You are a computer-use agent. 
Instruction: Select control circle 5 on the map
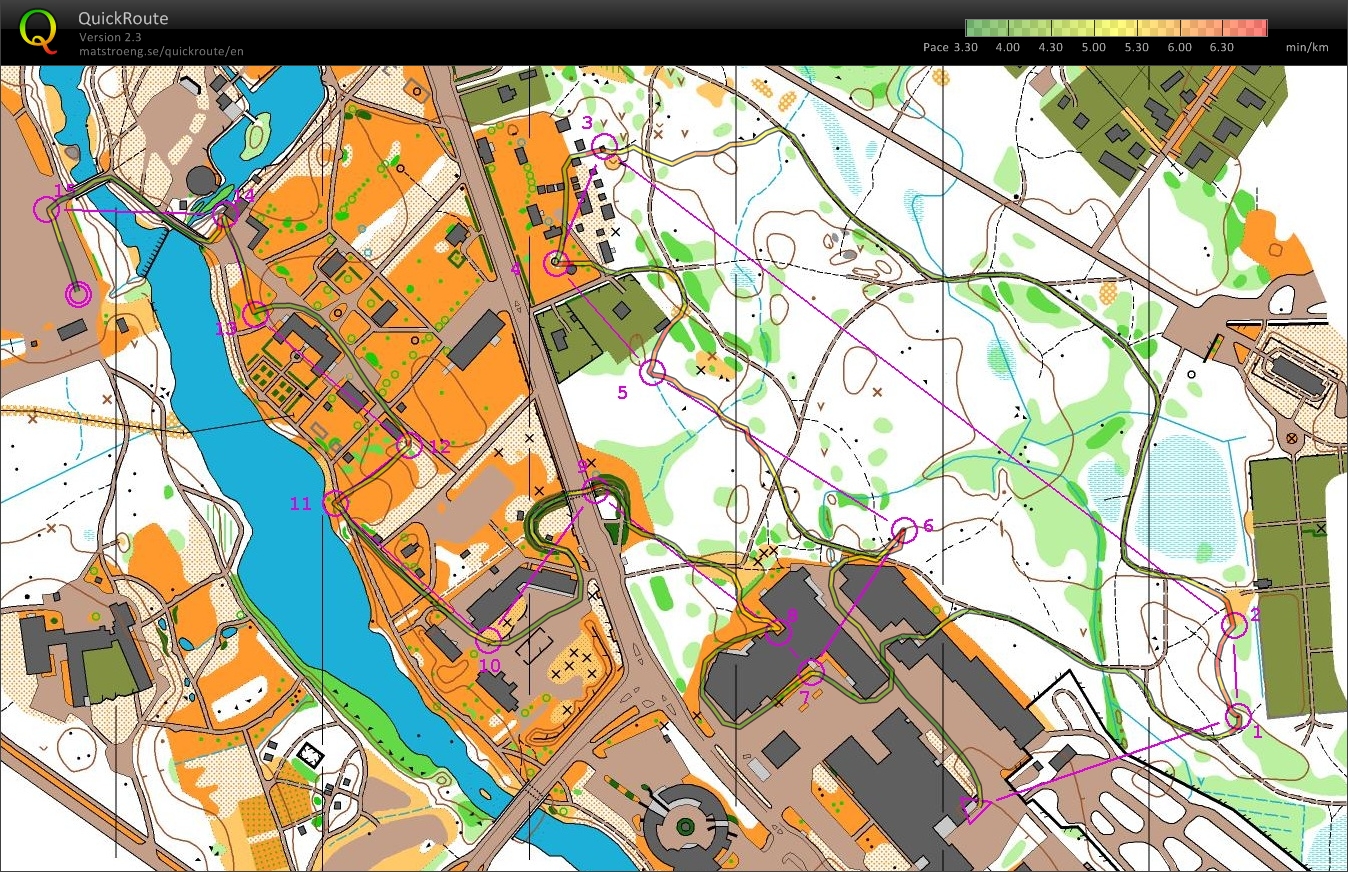(x=652, y=372)
